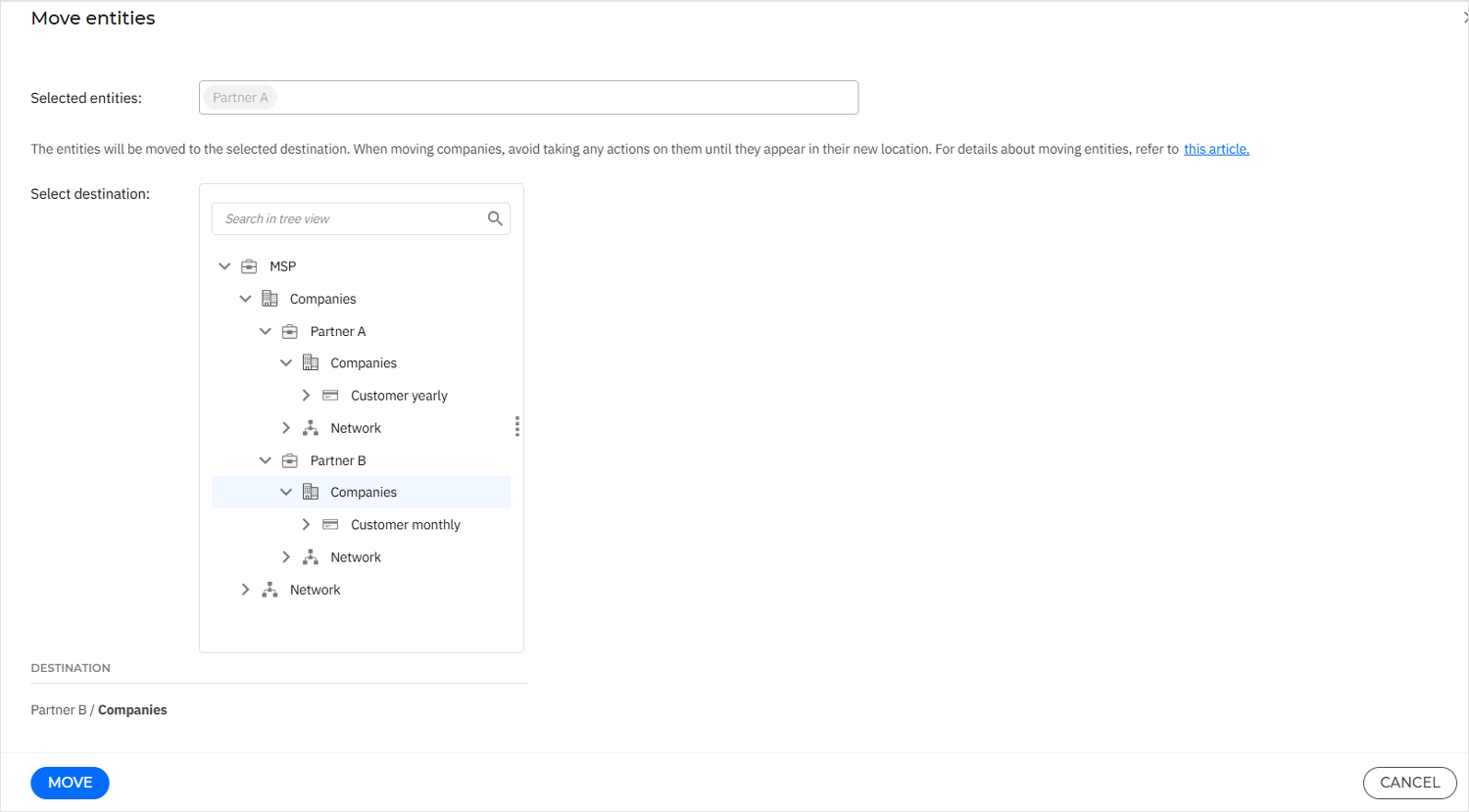Open the this article link
This screenshot has height=812, width=1469.
pyautogui.click(x=1215, y=149)
